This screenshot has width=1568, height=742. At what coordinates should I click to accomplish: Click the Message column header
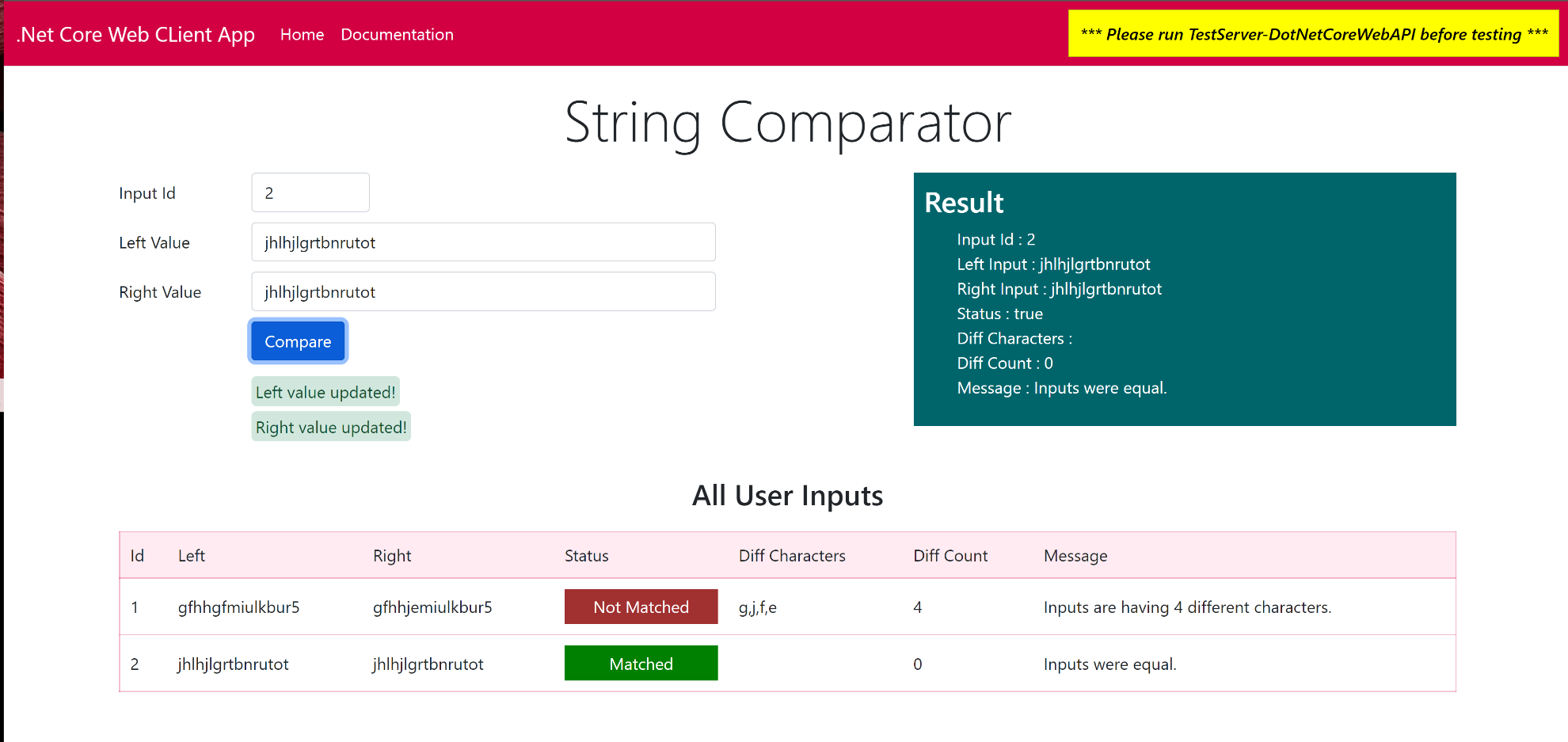[x=1075, y=556]
